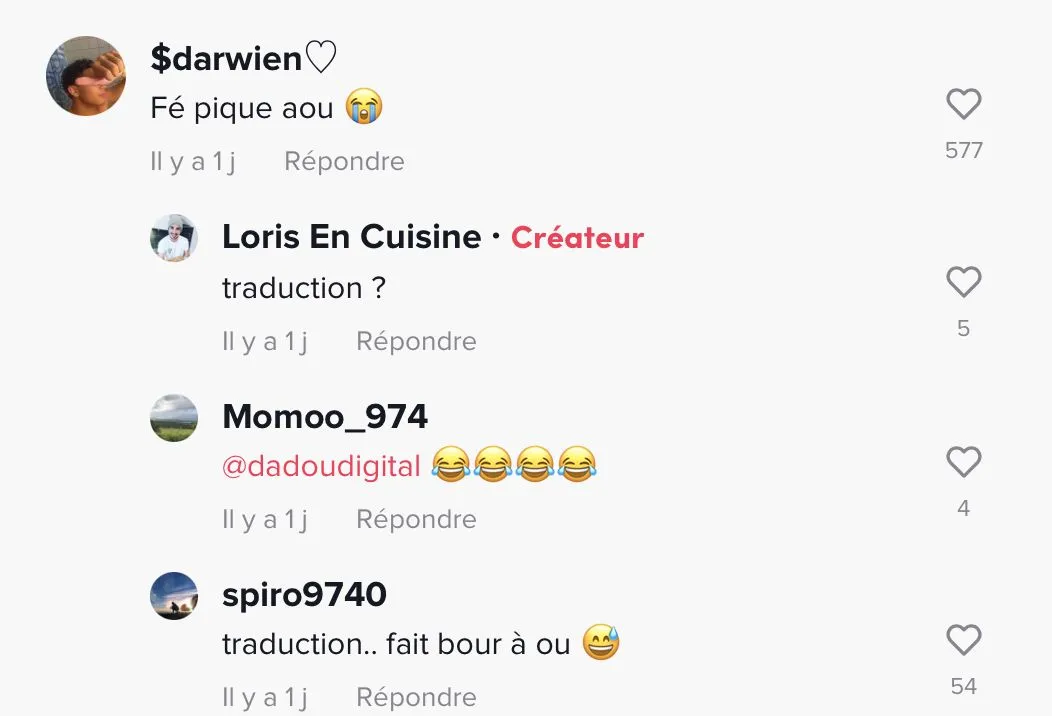Go to spiro9740's profile by username
This screenshot has height=716, width=1052.
[305, 595]
